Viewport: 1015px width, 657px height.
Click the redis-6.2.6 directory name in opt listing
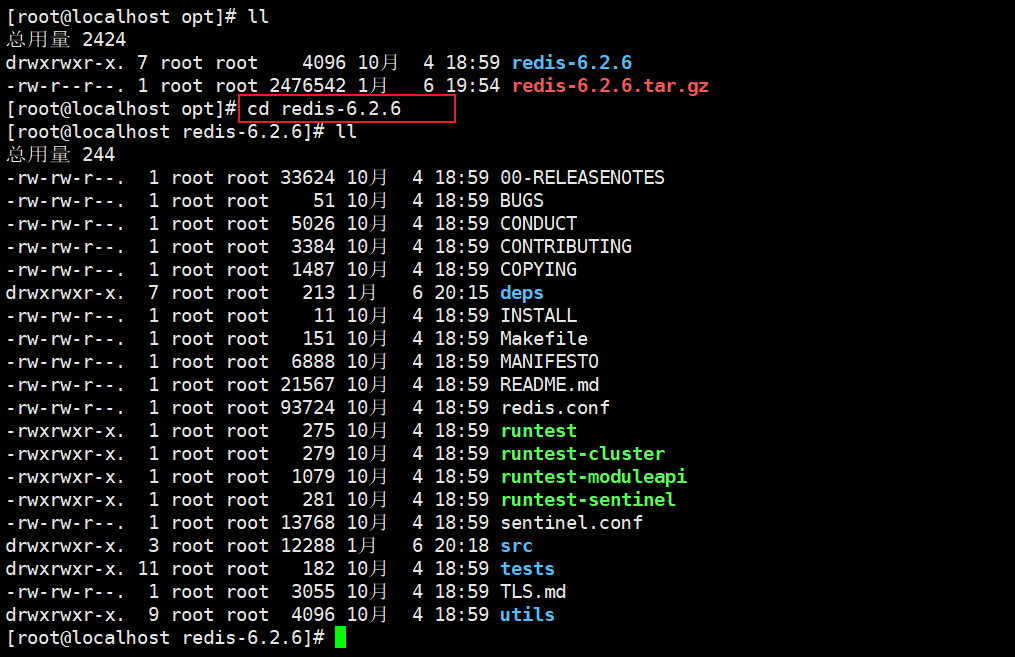point(572,63)
